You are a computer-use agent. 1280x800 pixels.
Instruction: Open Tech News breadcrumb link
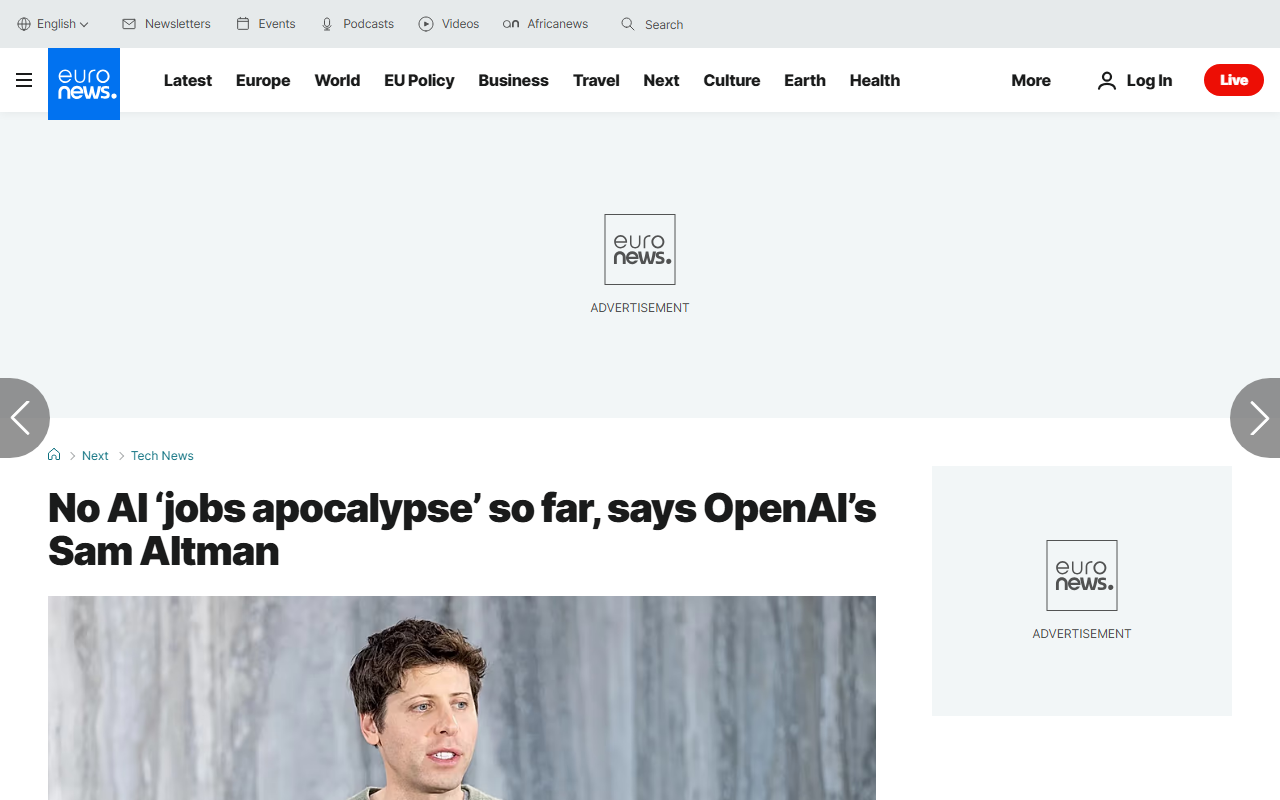162,455
